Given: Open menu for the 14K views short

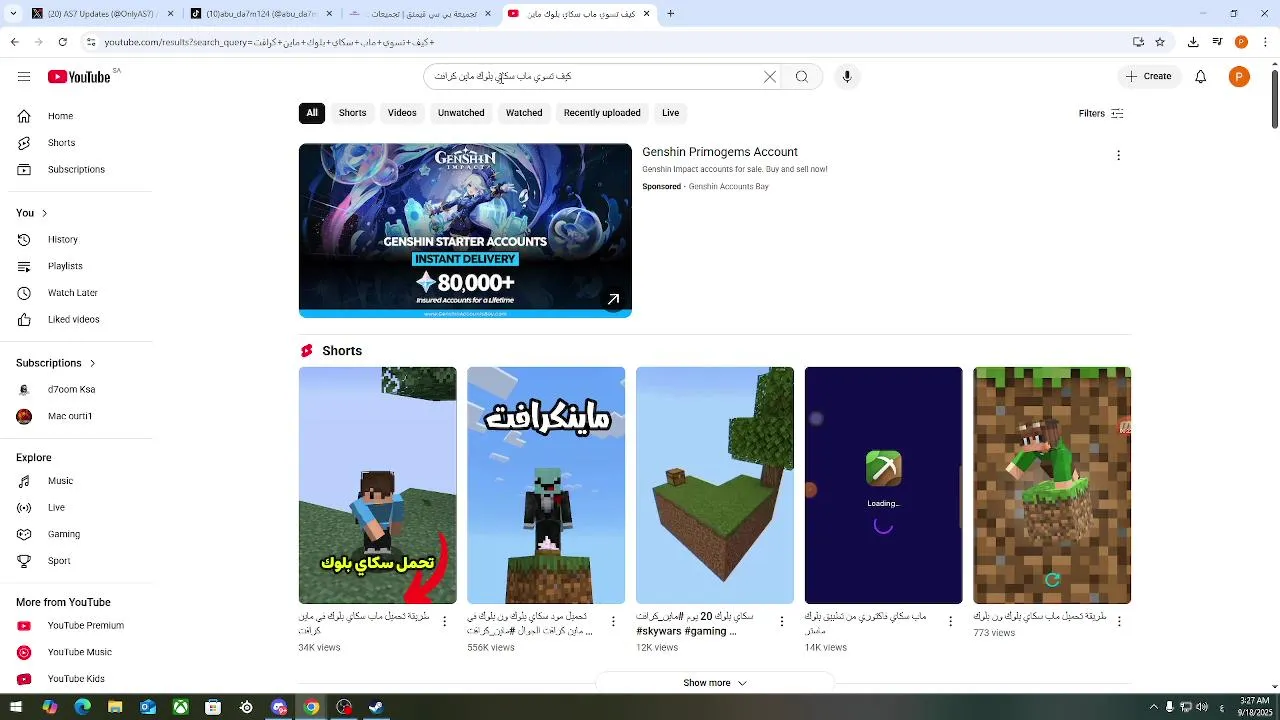Looking at the screenshot, I should click(x=950, y=621).
